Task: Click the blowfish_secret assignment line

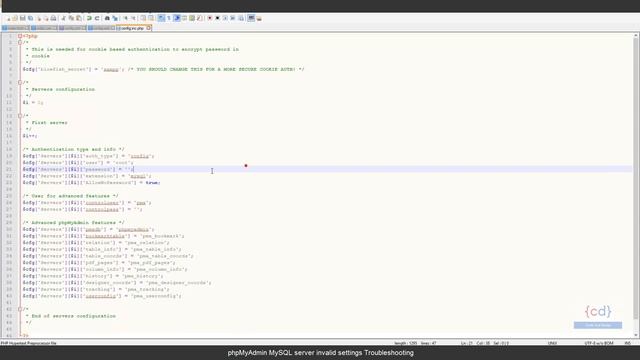Action: (x=163, y=69)
